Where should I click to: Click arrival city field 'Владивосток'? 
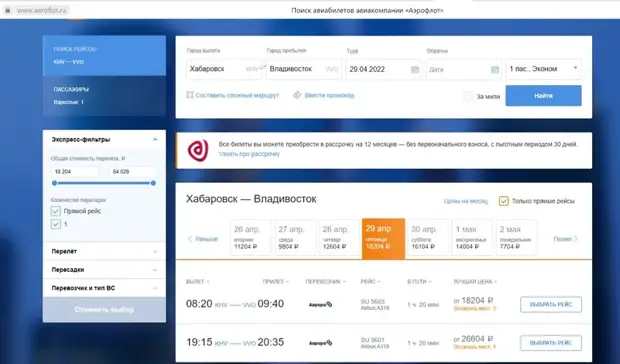click(304, 69)
